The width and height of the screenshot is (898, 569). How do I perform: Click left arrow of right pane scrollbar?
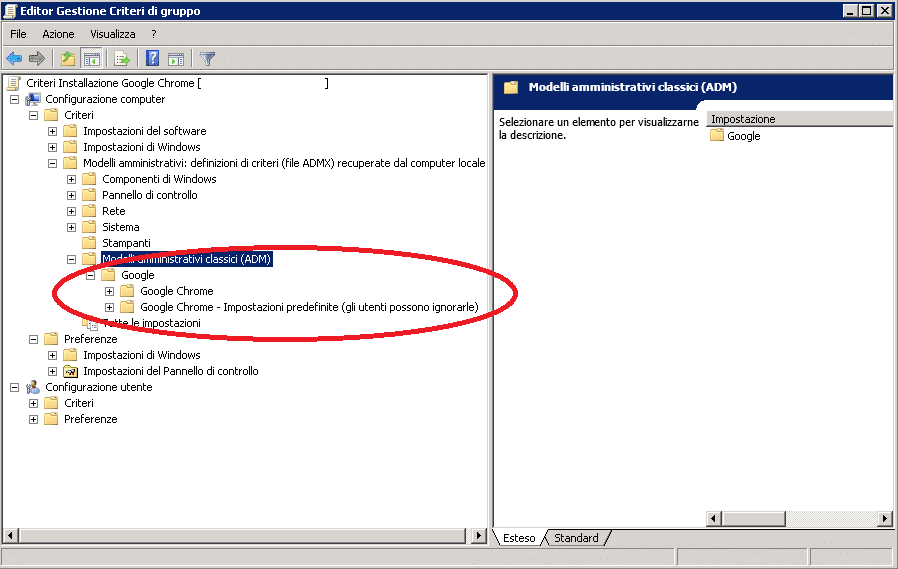coord(714,519)
